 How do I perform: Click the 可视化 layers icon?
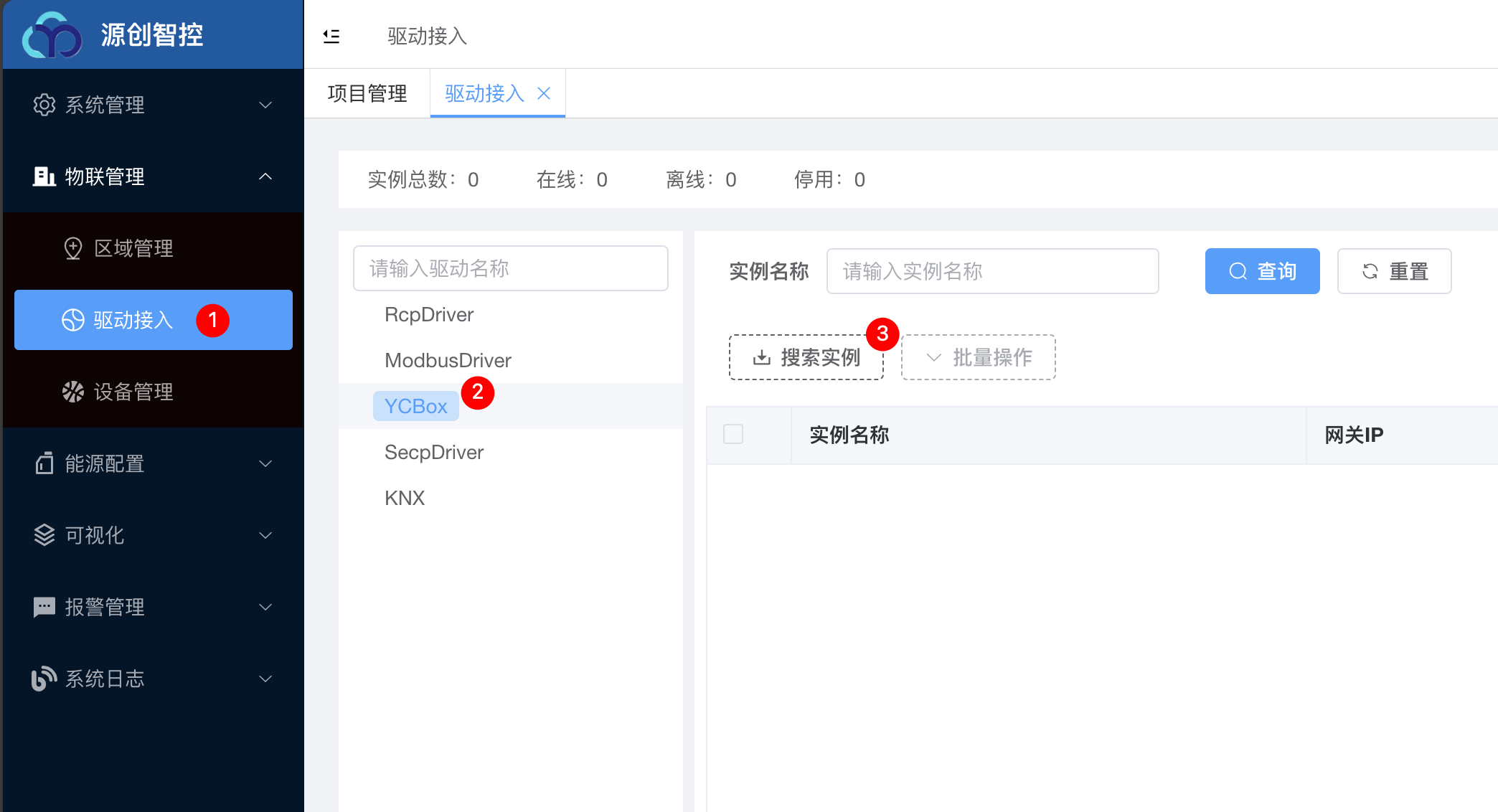[44, 535]
